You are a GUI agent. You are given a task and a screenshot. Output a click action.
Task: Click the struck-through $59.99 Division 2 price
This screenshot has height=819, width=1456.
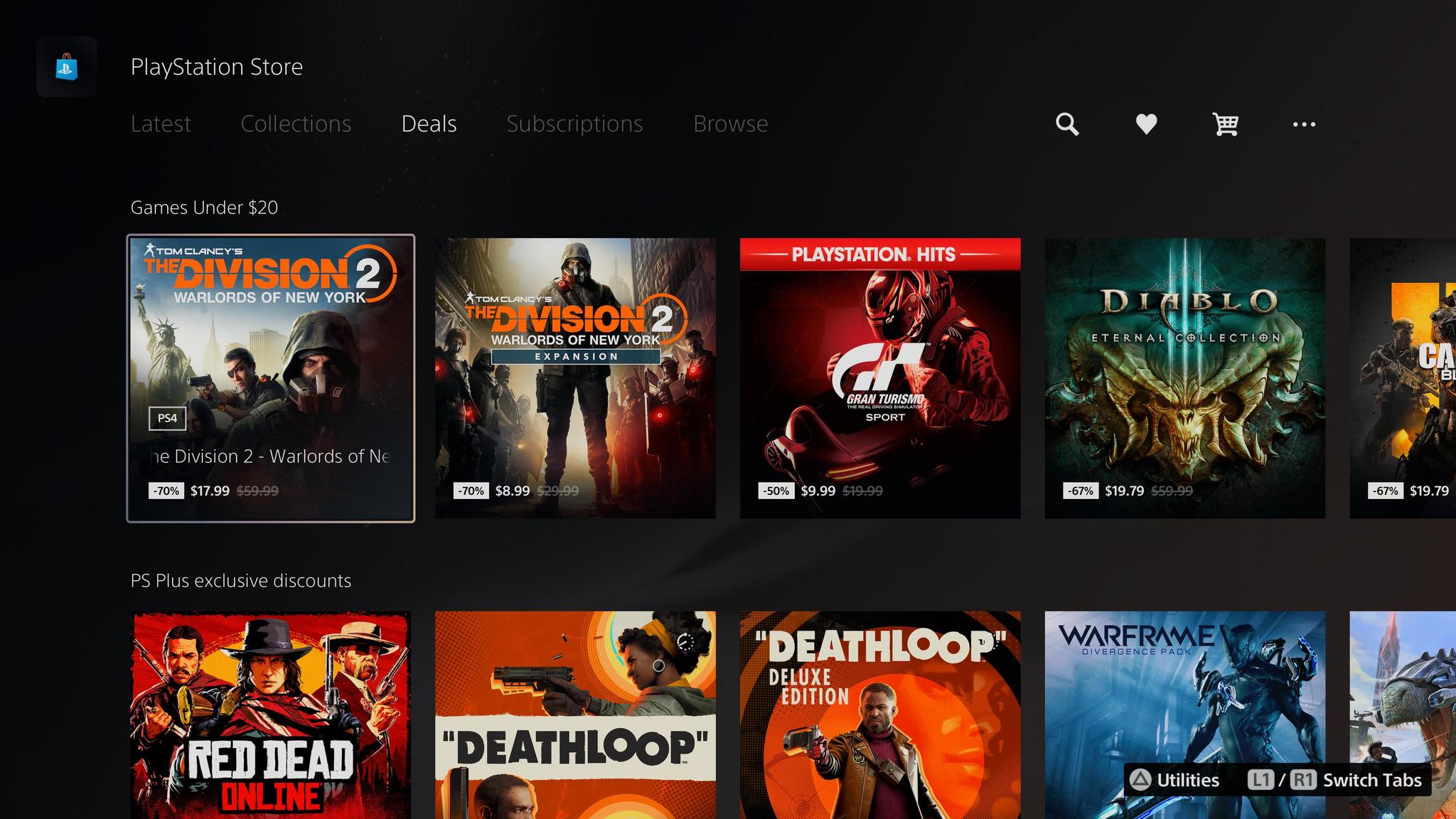[x=257, y=491]
